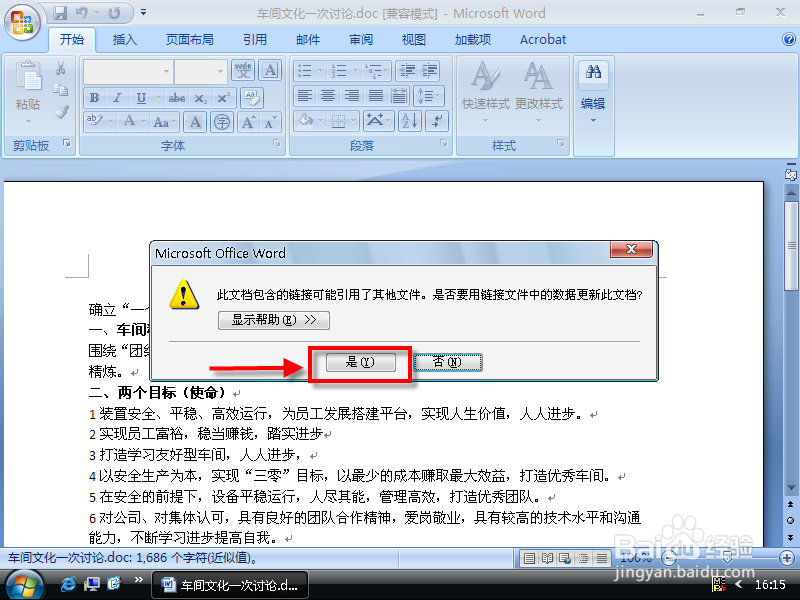Apply numbered list formatting

pyautogui.click(x=339, y=70)
